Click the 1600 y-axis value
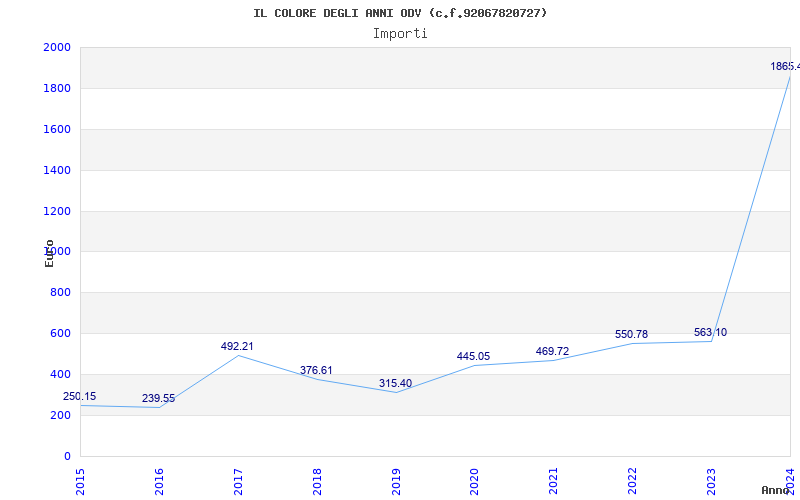The image size is (800, 500). [x=57, y=129]
